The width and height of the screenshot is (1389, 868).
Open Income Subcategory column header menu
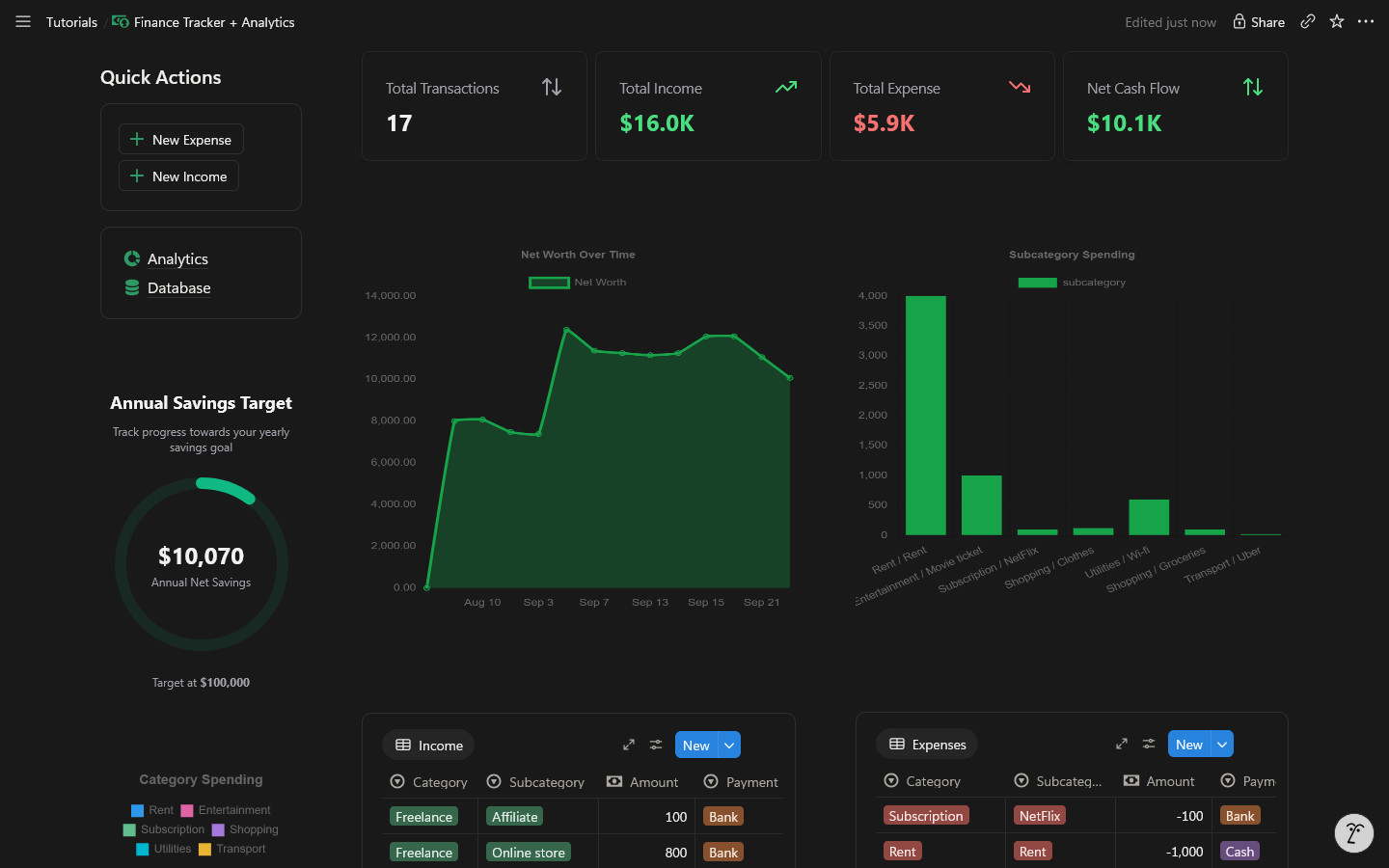[535, 782]
